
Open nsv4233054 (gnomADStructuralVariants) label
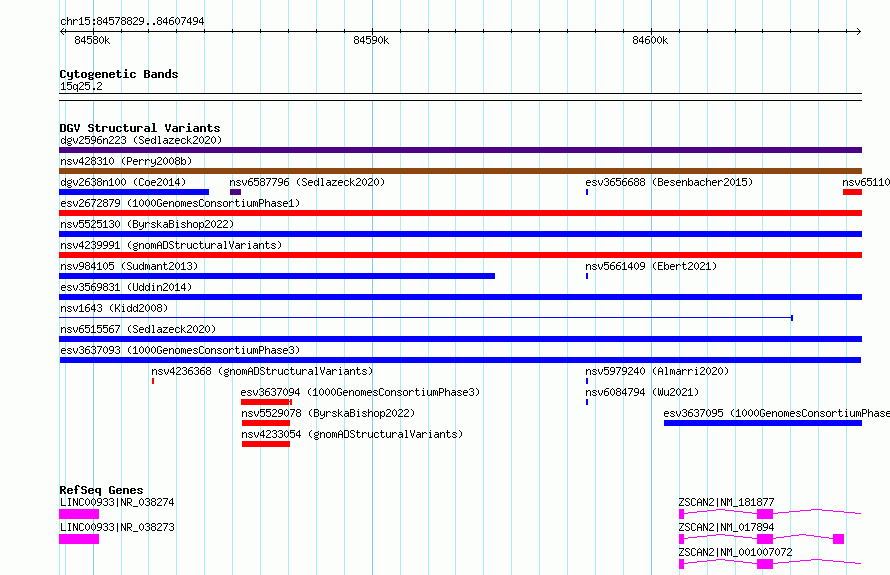(x=352, y=434)
